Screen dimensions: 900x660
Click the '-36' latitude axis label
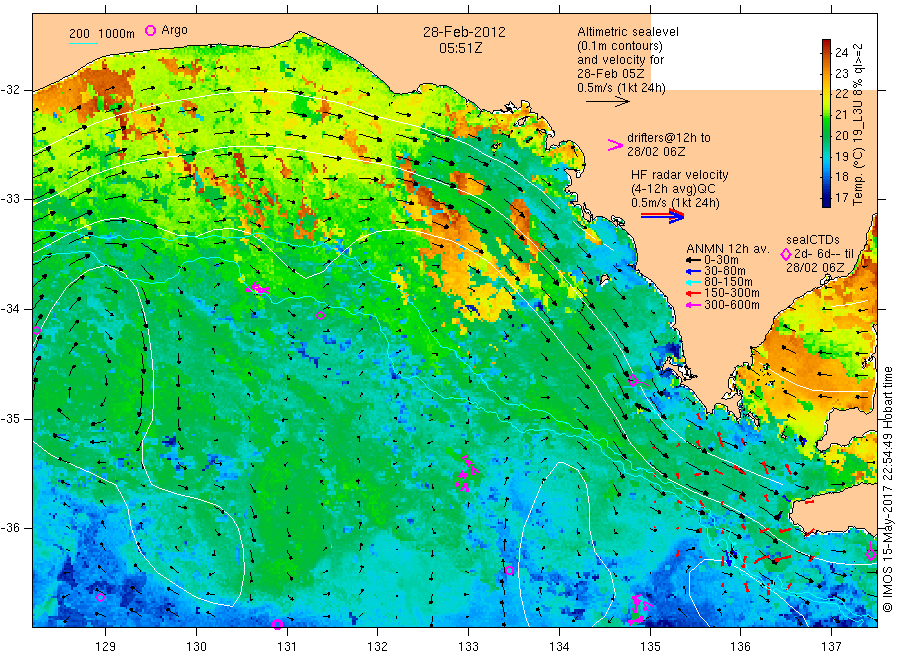point(10,527)
